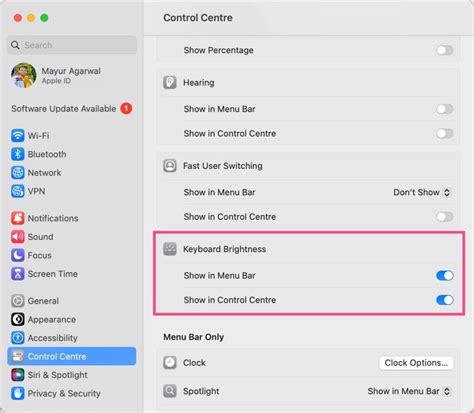Select the Bluetooth icon in sidebar
The image size is (474, 413).
[18, 154]
